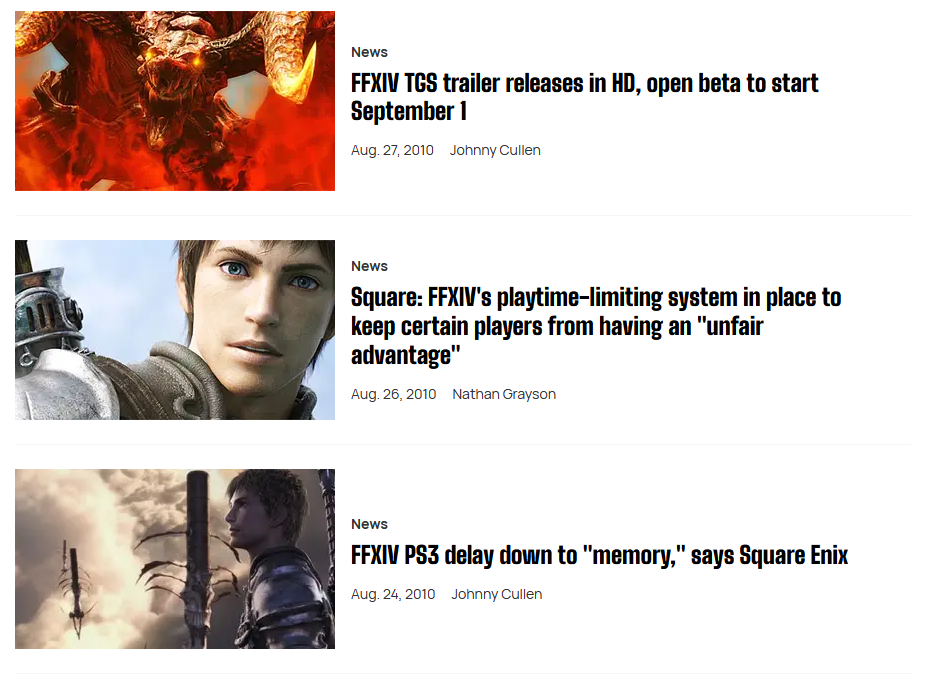The width and height of the screenshot is (937, 677).
Task: Click the fiery demon Ifrit thumbnail
Action: [x=174, y=101]
